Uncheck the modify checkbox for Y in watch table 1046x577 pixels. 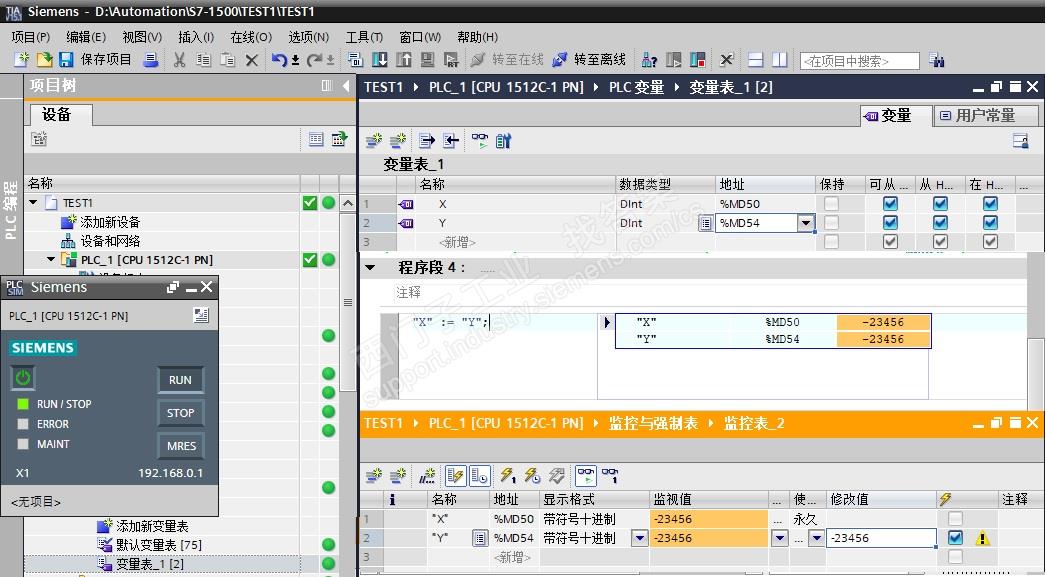(x=955, y=538)
